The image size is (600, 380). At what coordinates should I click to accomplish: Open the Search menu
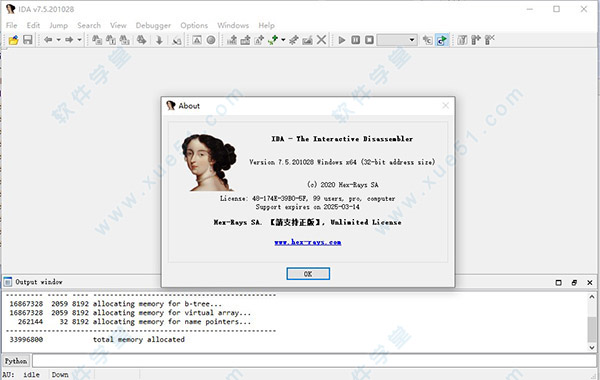click(x=89, y=25)
